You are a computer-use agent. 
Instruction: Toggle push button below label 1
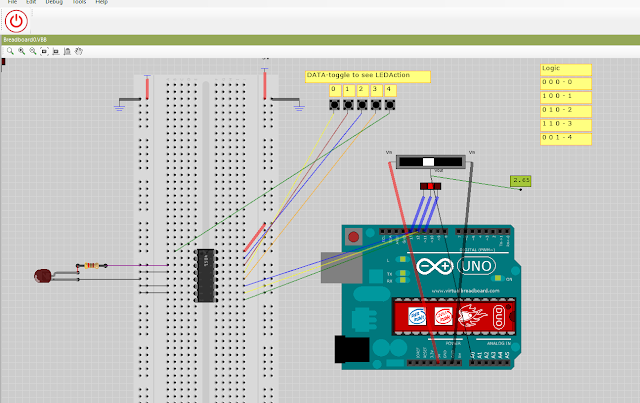[x=348, y=105]
